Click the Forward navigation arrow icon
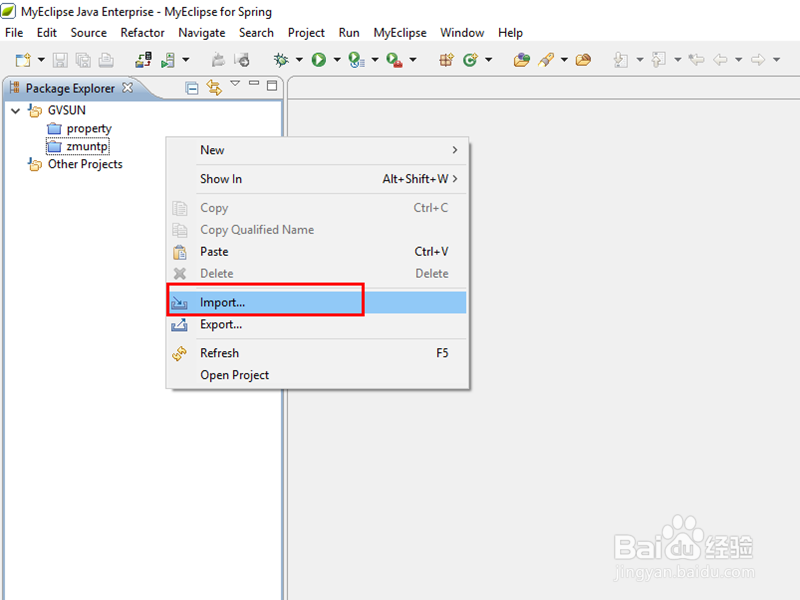This screenshot has width=800, height=600. pyautogui.click(x=758, y=60)
